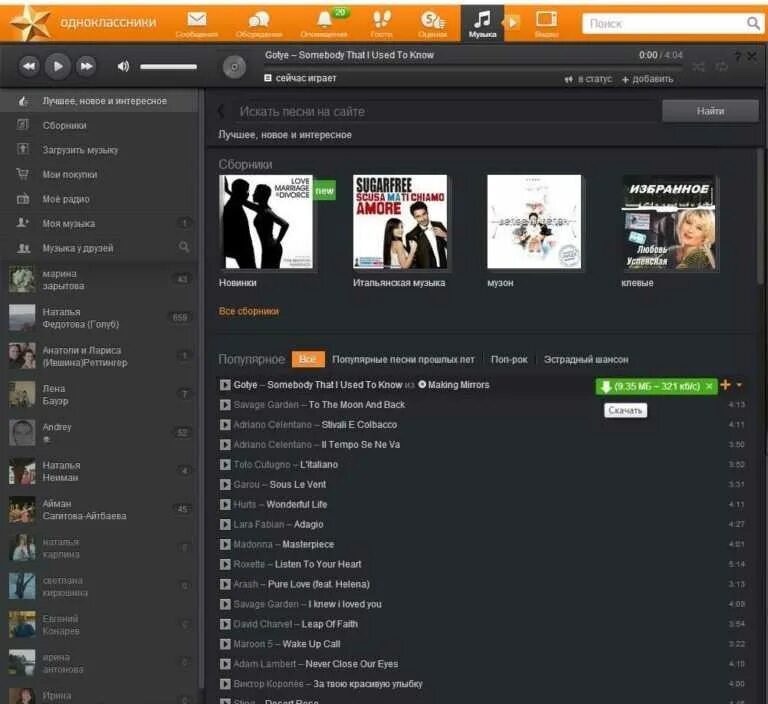The width and height of the screenshot is (768, 704).
Task: Click friends search magnifier in sidebar
Action: (184, 246)
